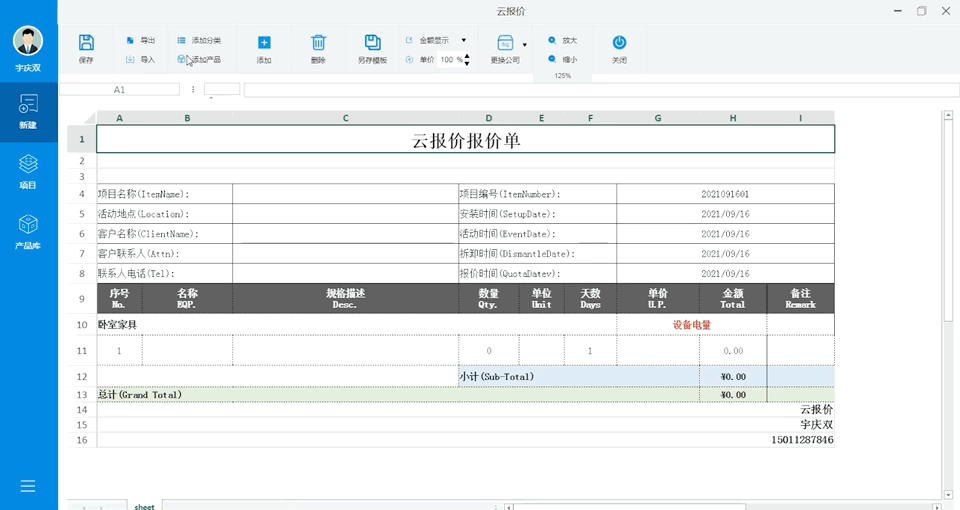Increase 单价 percentage with the up arrow
Screen dimensions: 960x510
coord(467,56)
